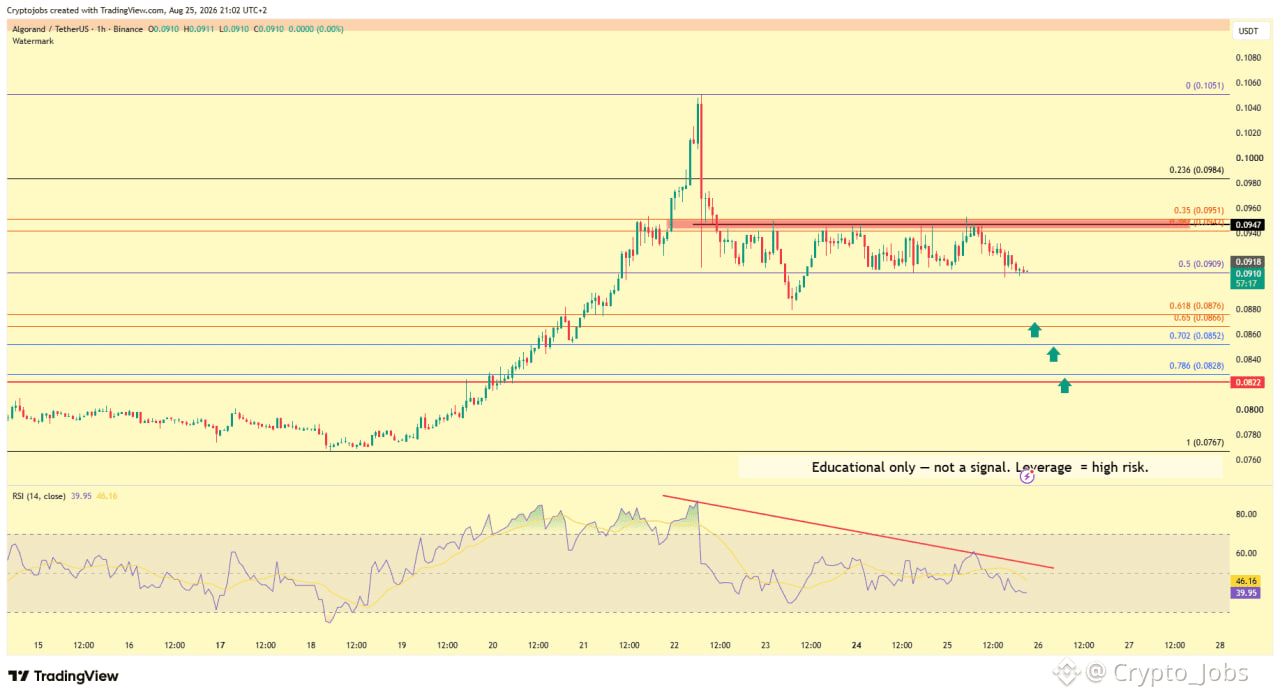Click the purple 39.95 RSI value label
This screenshot has height=697, width=1280.
click(x=1247, y=592)
